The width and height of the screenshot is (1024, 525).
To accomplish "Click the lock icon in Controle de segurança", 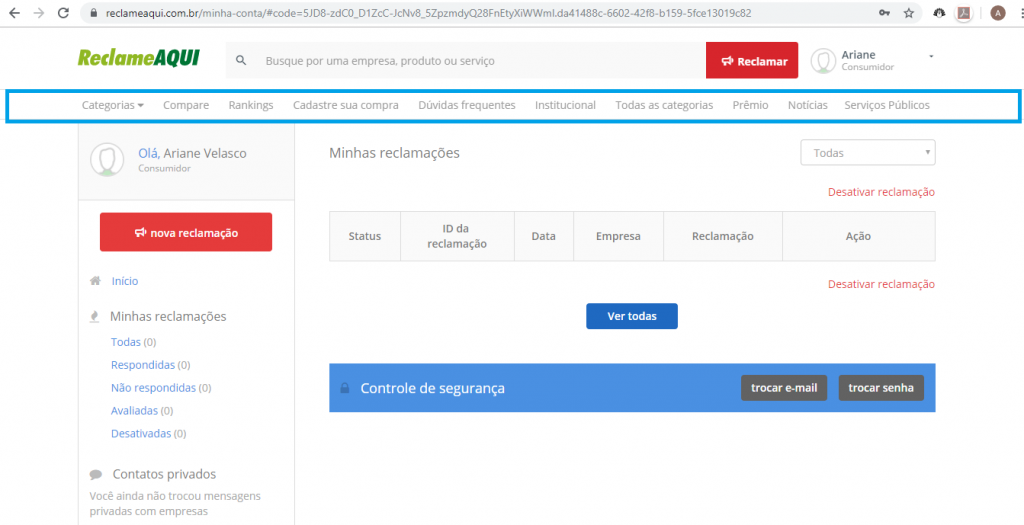I will [x=345, y=388].
